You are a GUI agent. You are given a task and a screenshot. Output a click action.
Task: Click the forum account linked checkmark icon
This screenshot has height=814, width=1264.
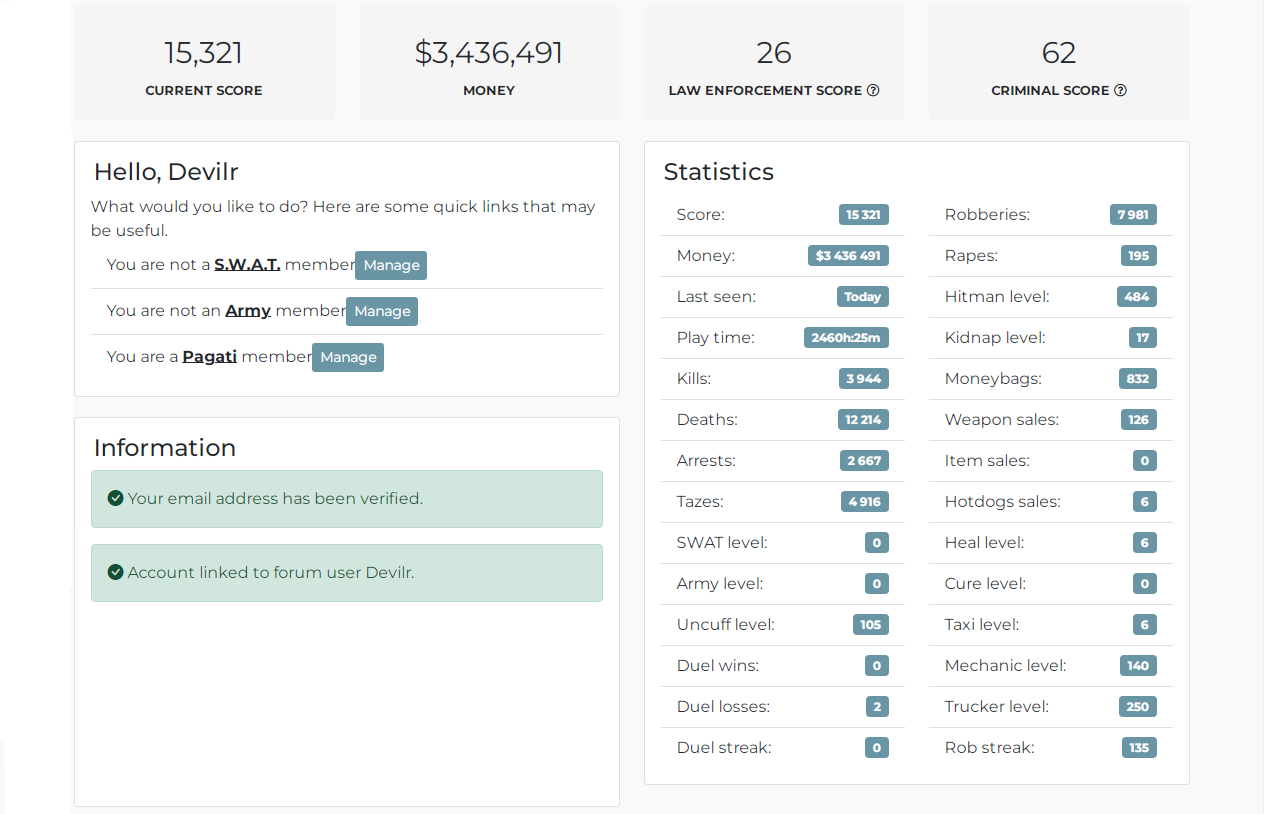point(115,572)
